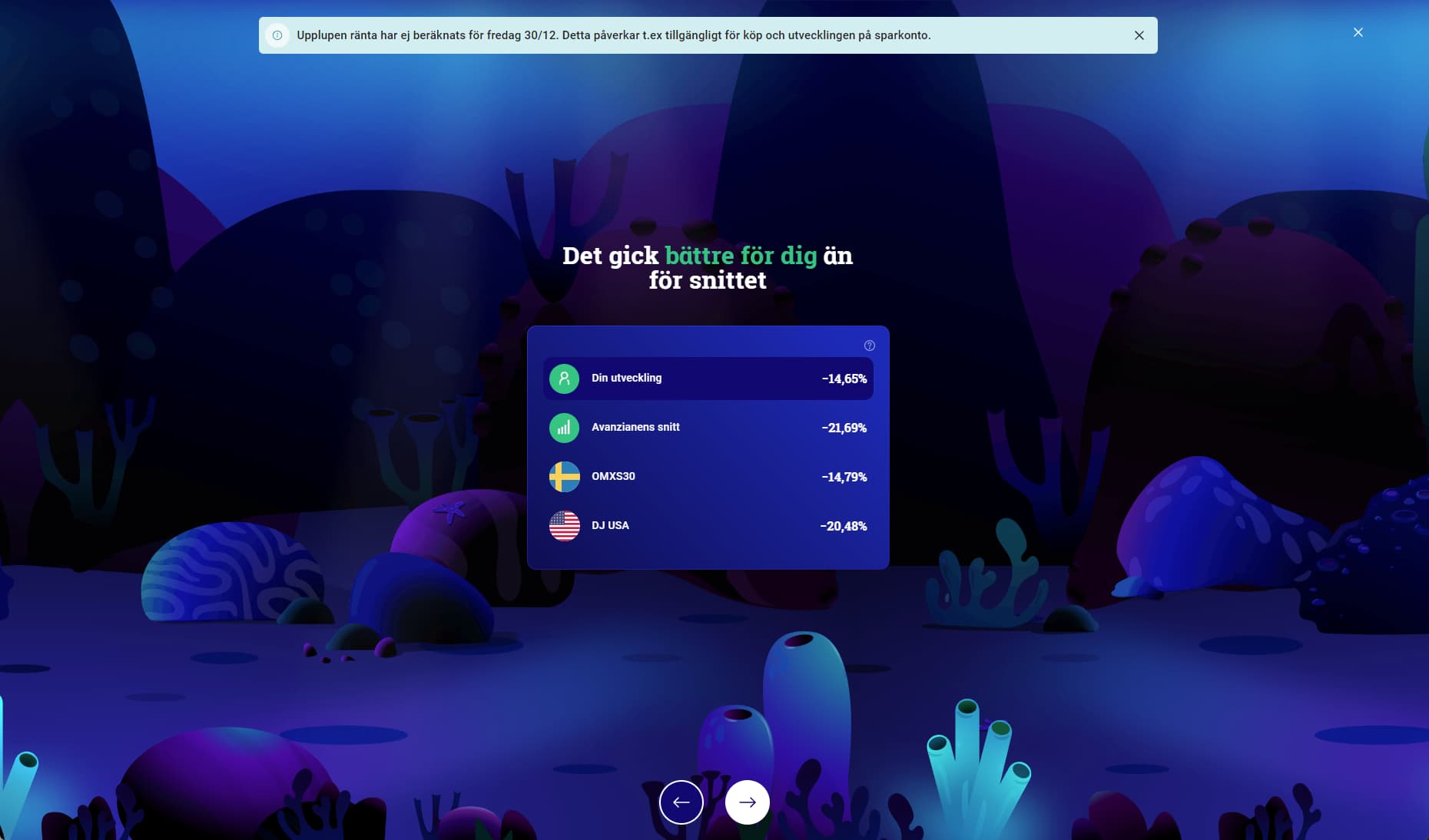Select the OMXS30 label
Viewport: 1429px width, 840px height.
click(613, 476)
